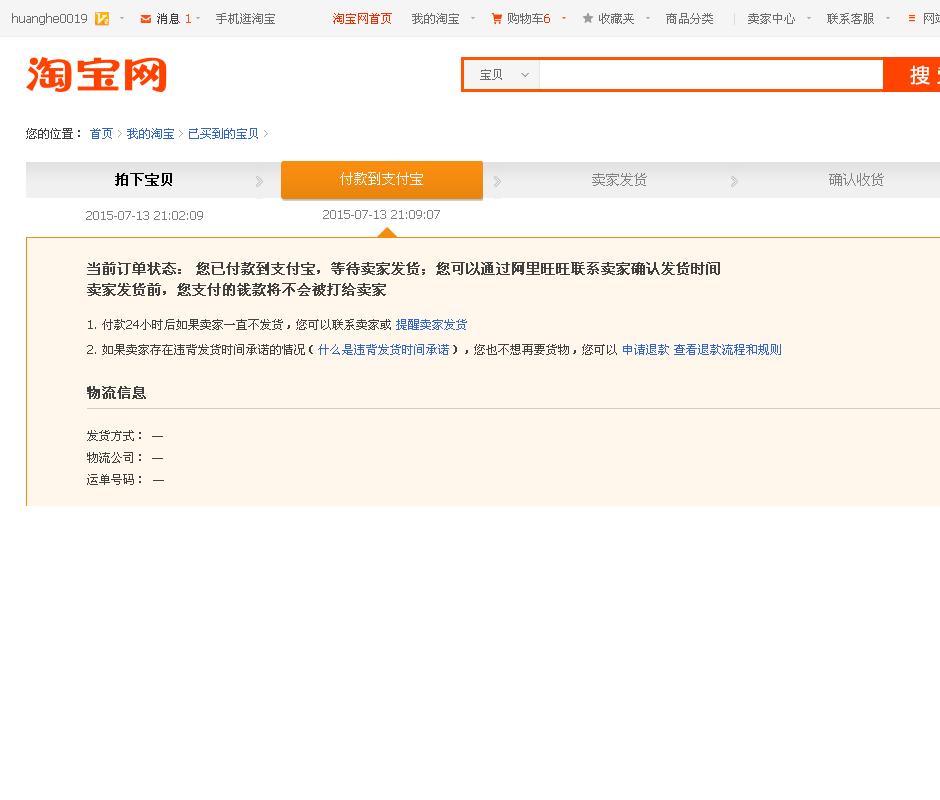Click the huanghe0019 username

pos(49,19)
